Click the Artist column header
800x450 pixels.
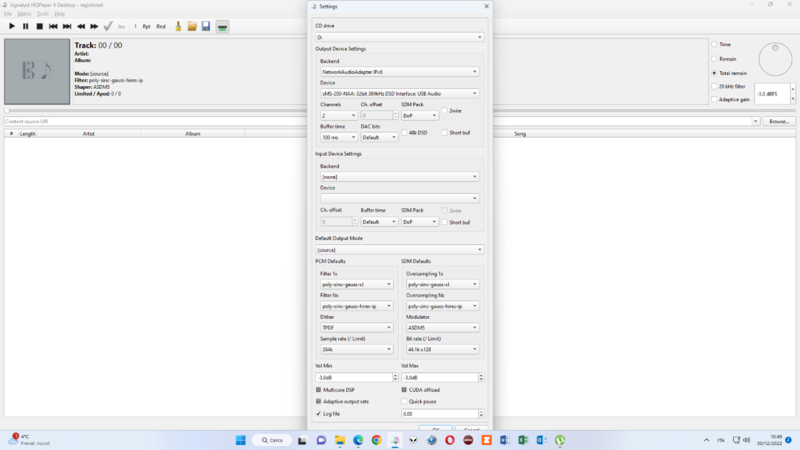[x=89, y=134]
